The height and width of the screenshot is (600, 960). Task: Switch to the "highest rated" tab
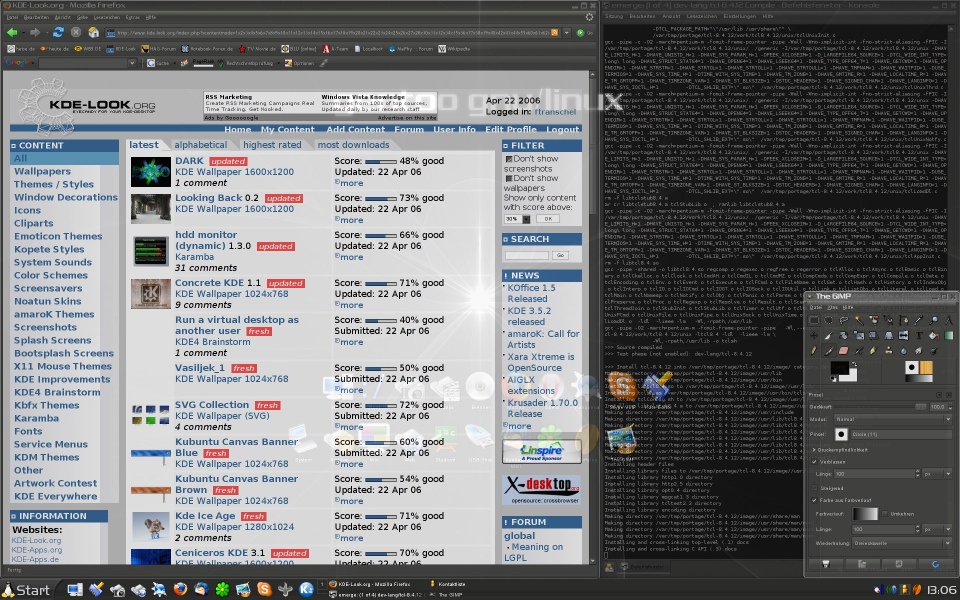[272, 145]
